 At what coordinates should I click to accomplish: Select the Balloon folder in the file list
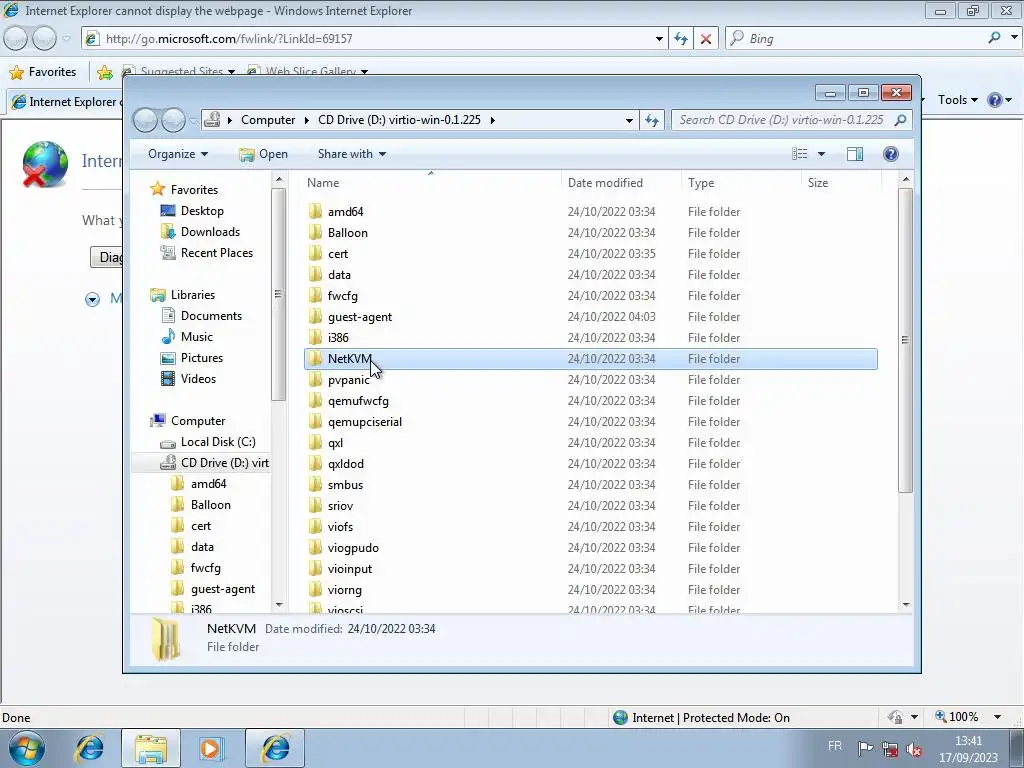pos(590,232)
